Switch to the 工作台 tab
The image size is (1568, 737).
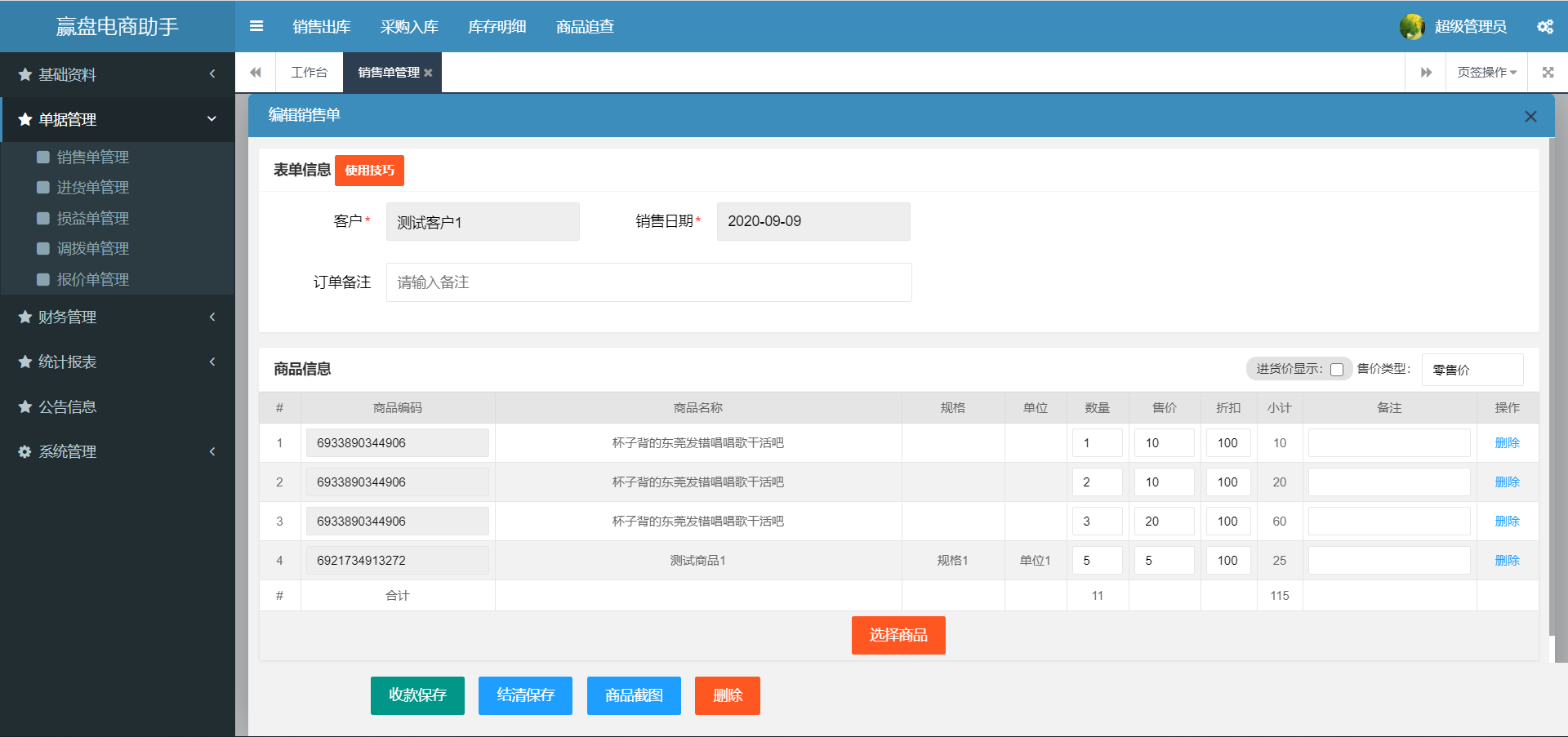[x=310, y=73]
